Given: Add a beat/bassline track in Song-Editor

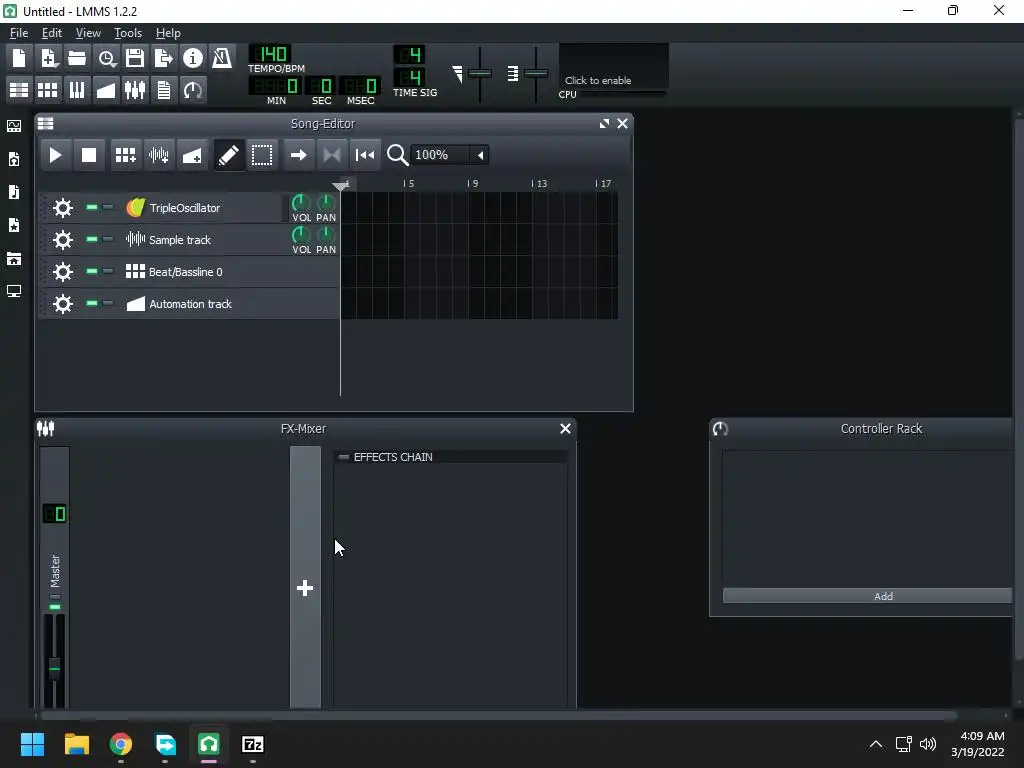Looking at the screenshot, I should pos(125,155).
